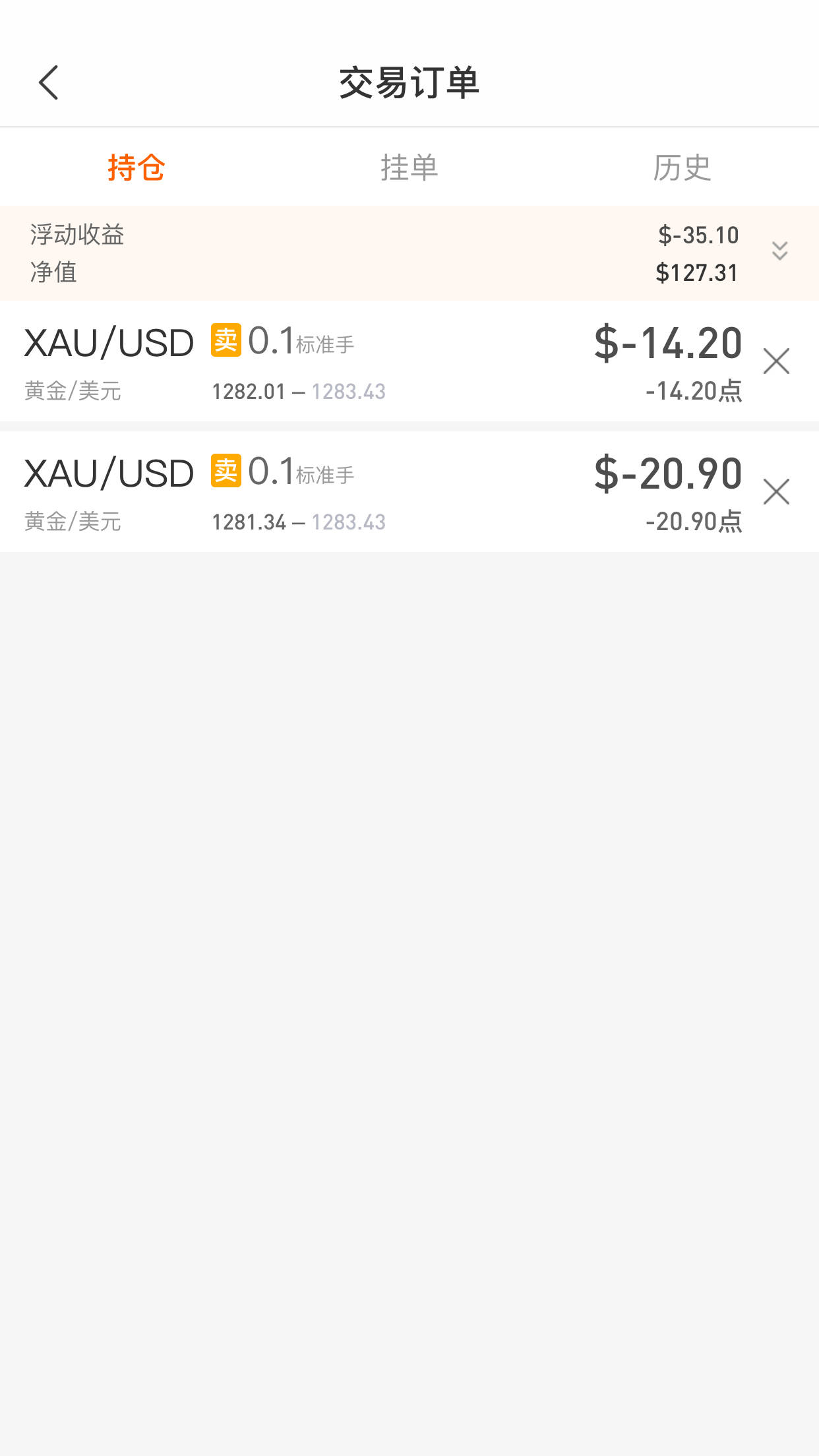Tap the 浮动收益 label

coord(77,235)
